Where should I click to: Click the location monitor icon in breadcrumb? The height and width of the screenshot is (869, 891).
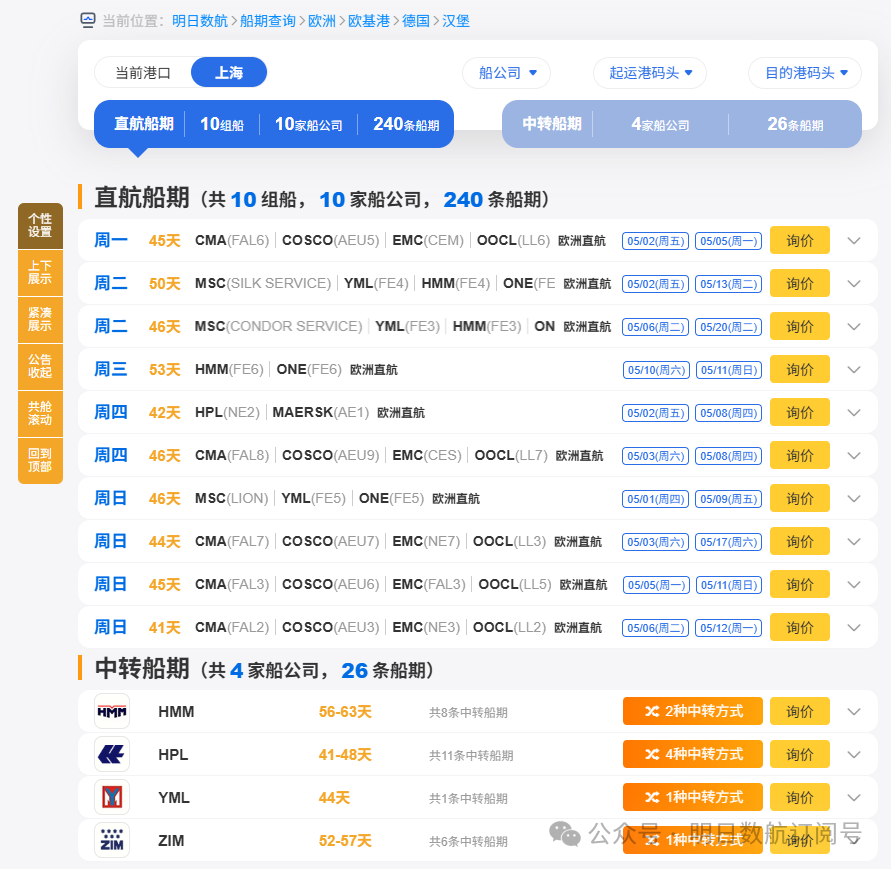(x=88, y=20)
